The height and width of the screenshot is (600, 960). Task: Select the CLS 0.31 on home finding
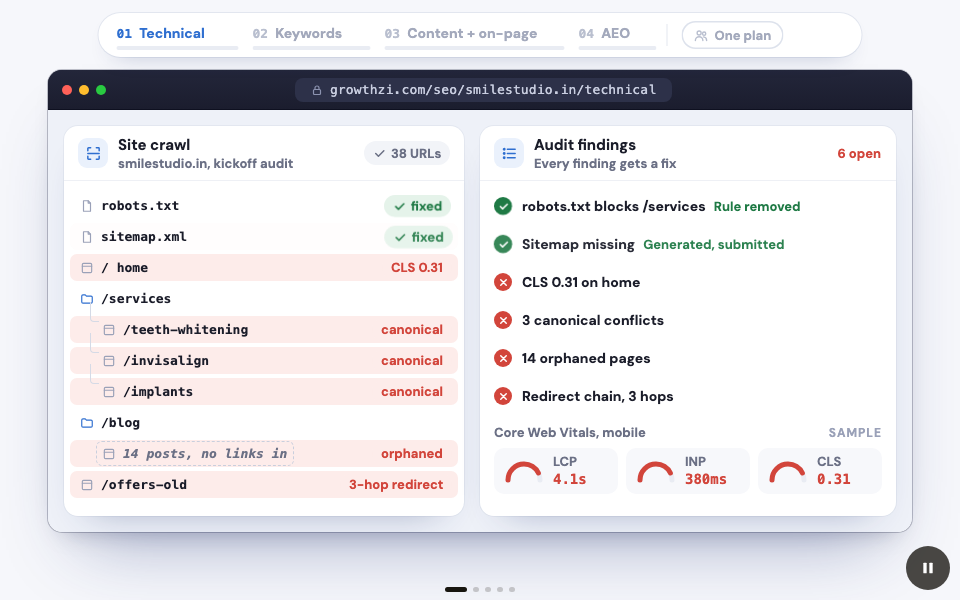click(x=581, y=282)
